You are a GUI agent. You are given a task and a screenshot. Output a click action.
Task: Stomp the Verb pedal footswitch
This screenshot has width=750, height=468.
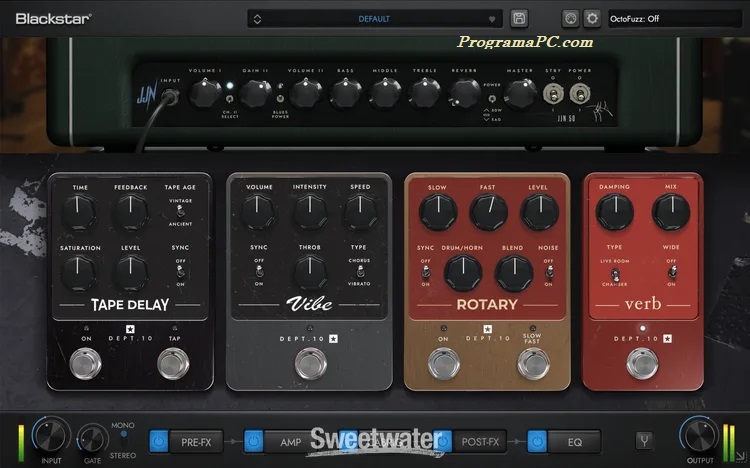point(642,364)
